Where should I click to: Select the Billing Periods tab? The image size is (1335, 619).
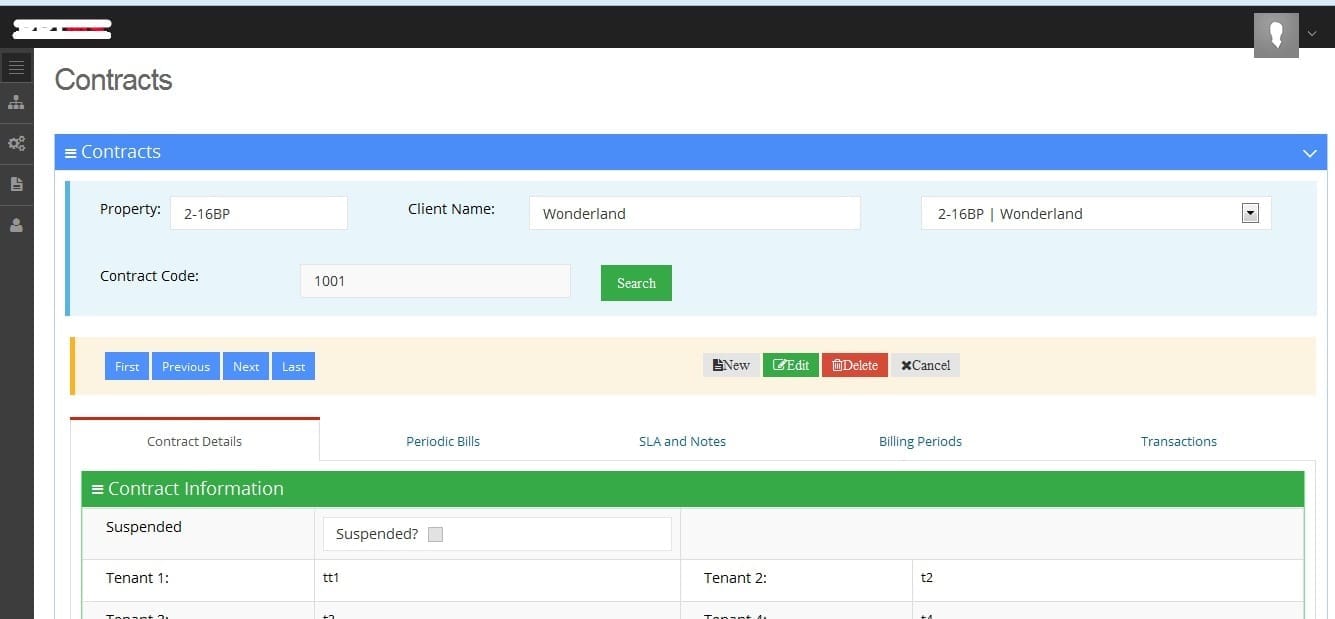tap(920, 441)
